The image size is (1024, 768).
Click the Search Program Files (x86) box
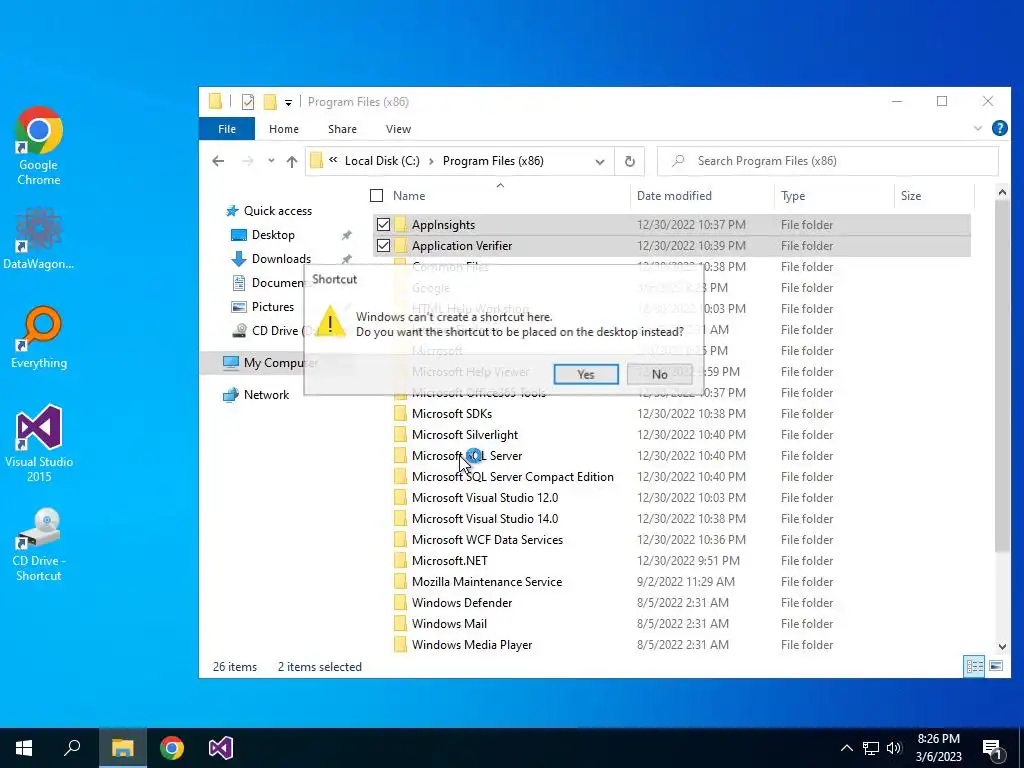click(x=827, y=161)
